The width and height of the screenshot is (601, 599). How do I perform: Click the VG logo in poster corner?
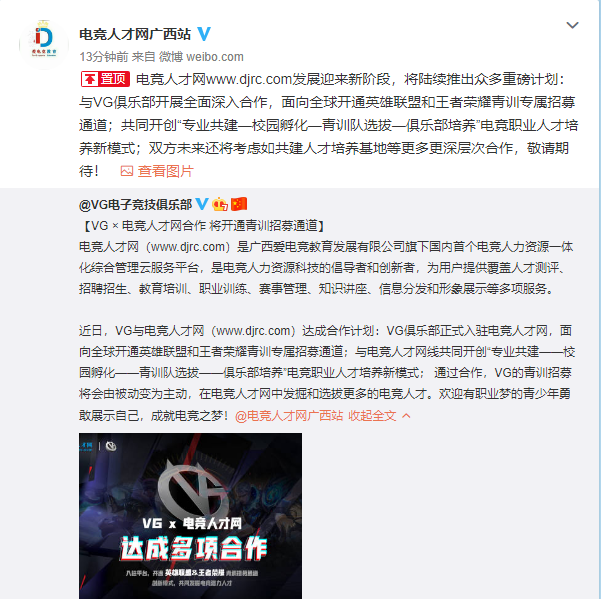(x=111, y=446)
